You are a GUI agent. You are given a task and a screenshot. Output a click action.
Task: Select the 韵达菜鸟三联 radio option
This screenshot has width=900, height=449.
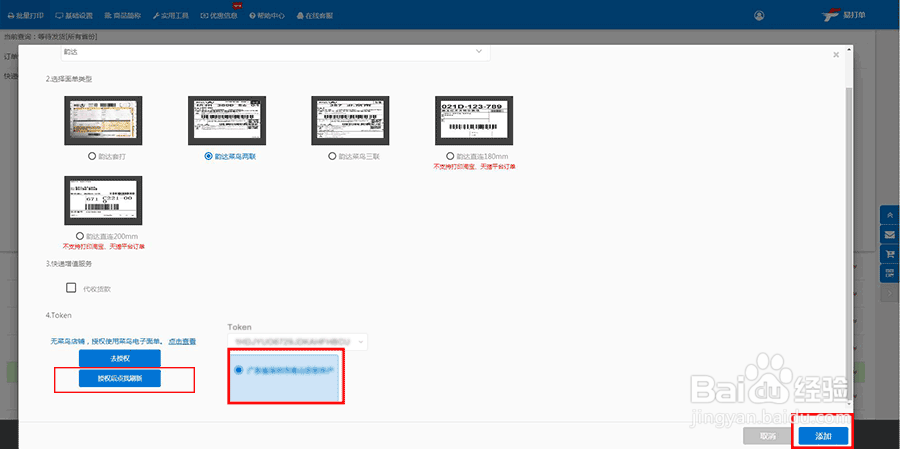coord(331,156)
